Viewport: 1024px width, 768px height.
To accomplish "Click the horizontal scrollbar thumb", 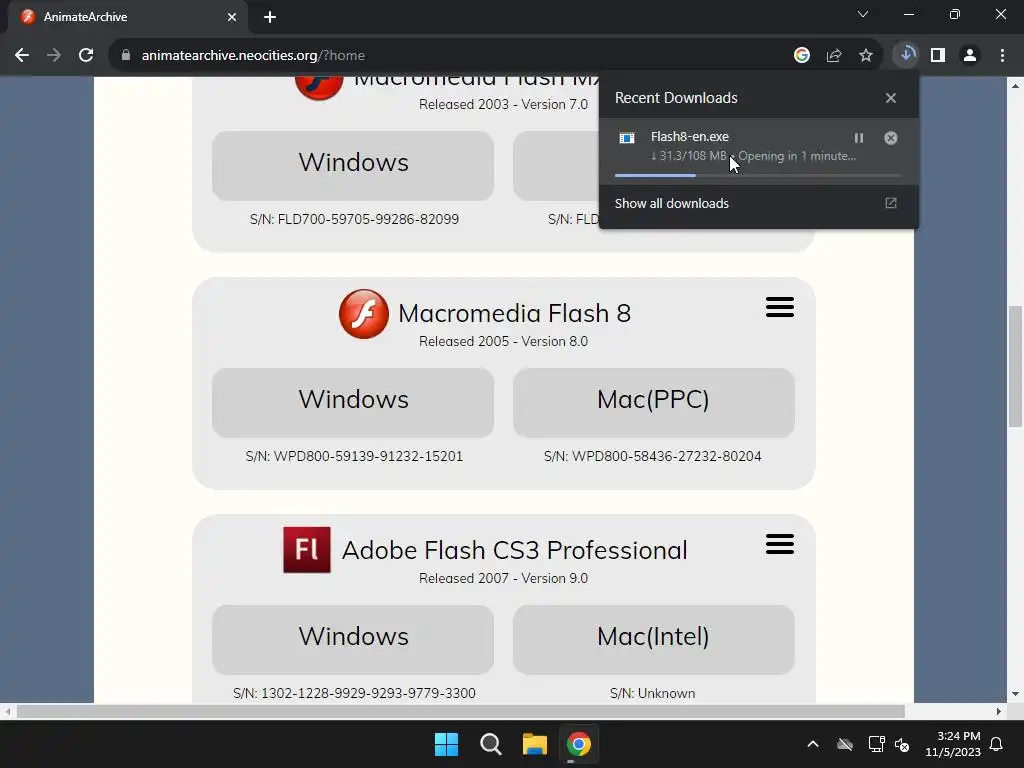I will click(460, 711).
